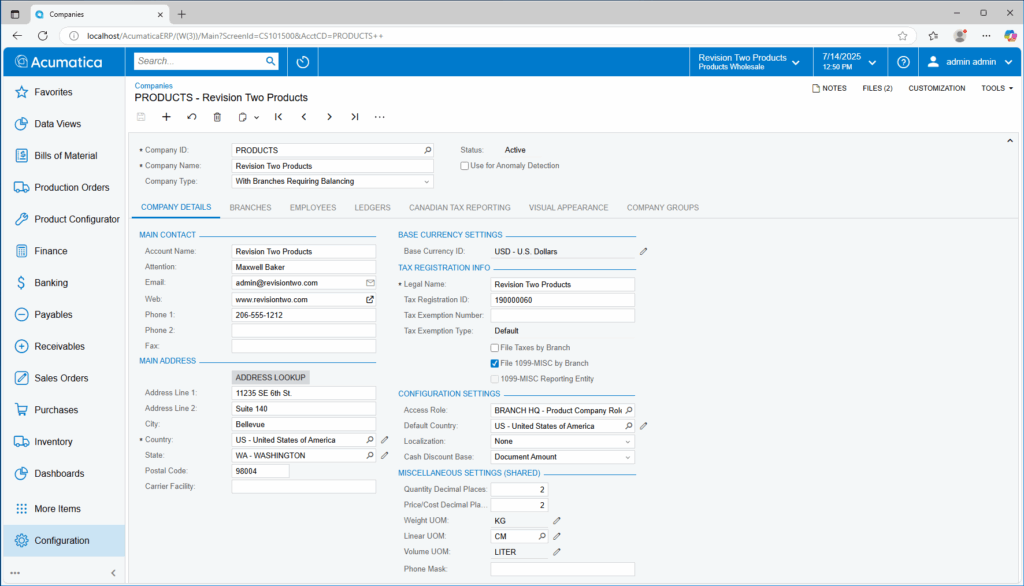
Task: Click the Attention input field
Action: click(304, 267)
